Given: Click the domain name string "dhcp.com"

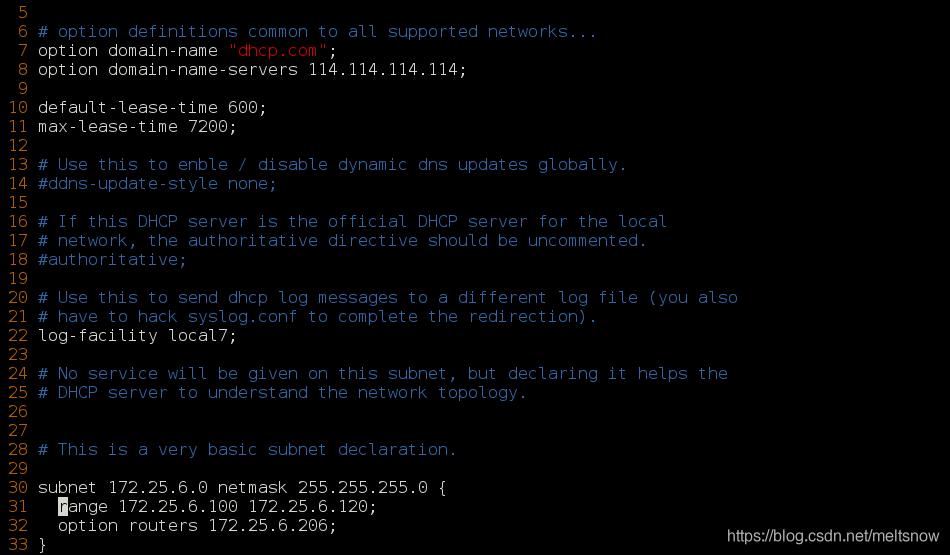Looking at the screenshot, I should [278, 50].
